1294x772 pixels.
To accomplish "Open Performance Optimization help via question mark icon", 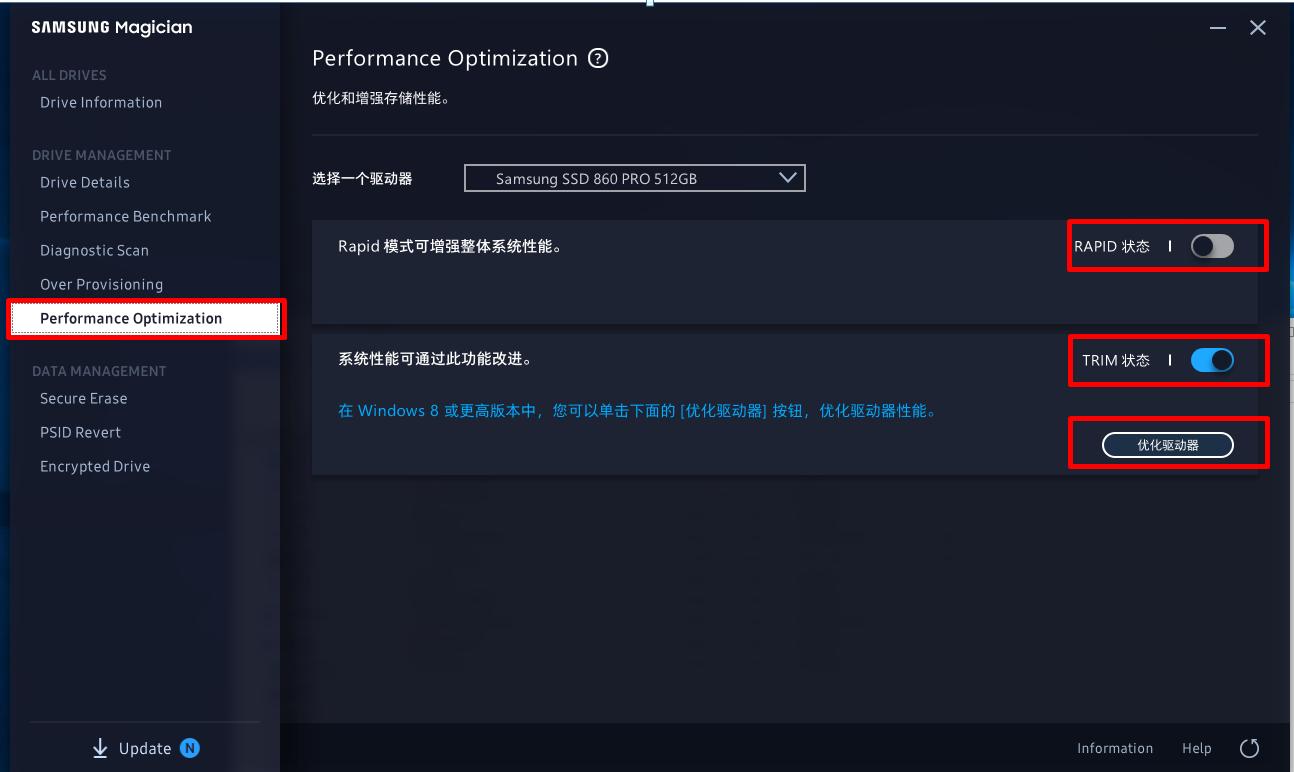I will tap(597, 58).
